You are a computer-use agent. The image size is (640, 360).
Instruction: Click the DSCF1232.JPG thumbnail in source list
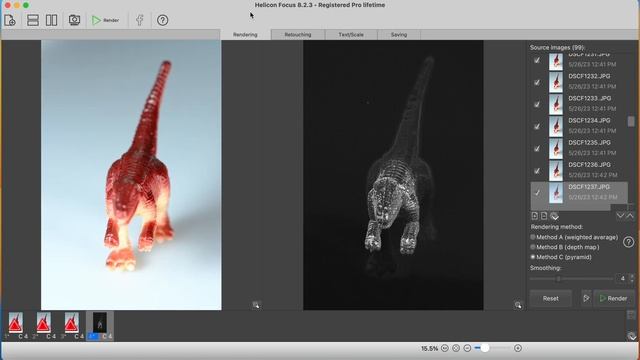click(556, 82)
